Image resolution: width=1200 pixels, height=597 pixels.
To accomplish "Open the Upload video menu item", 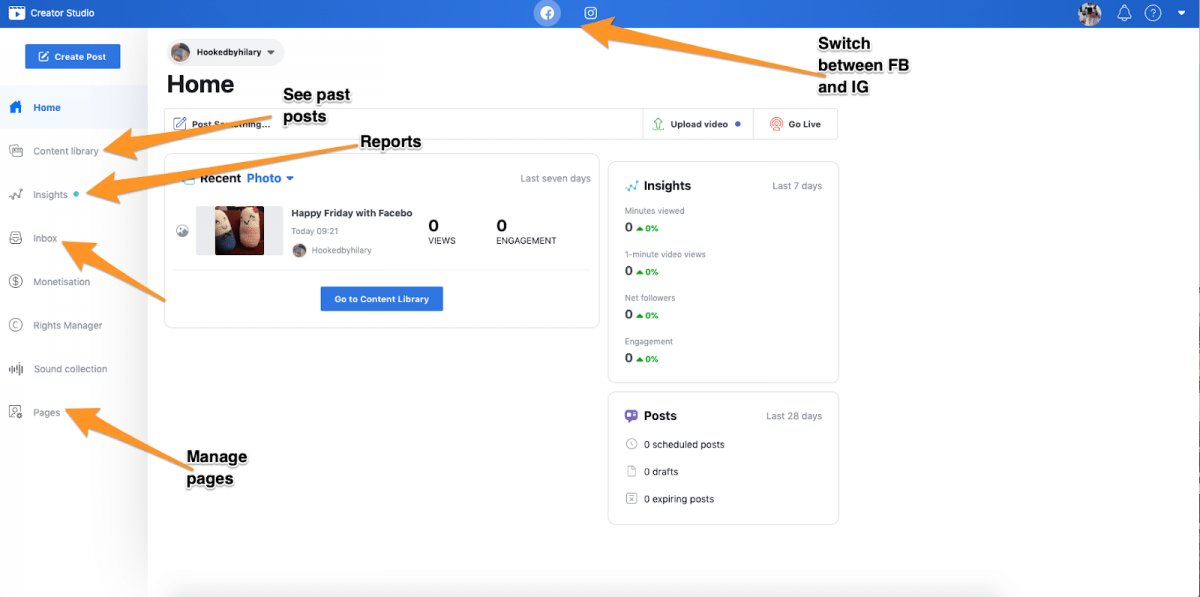I will 697,123.
